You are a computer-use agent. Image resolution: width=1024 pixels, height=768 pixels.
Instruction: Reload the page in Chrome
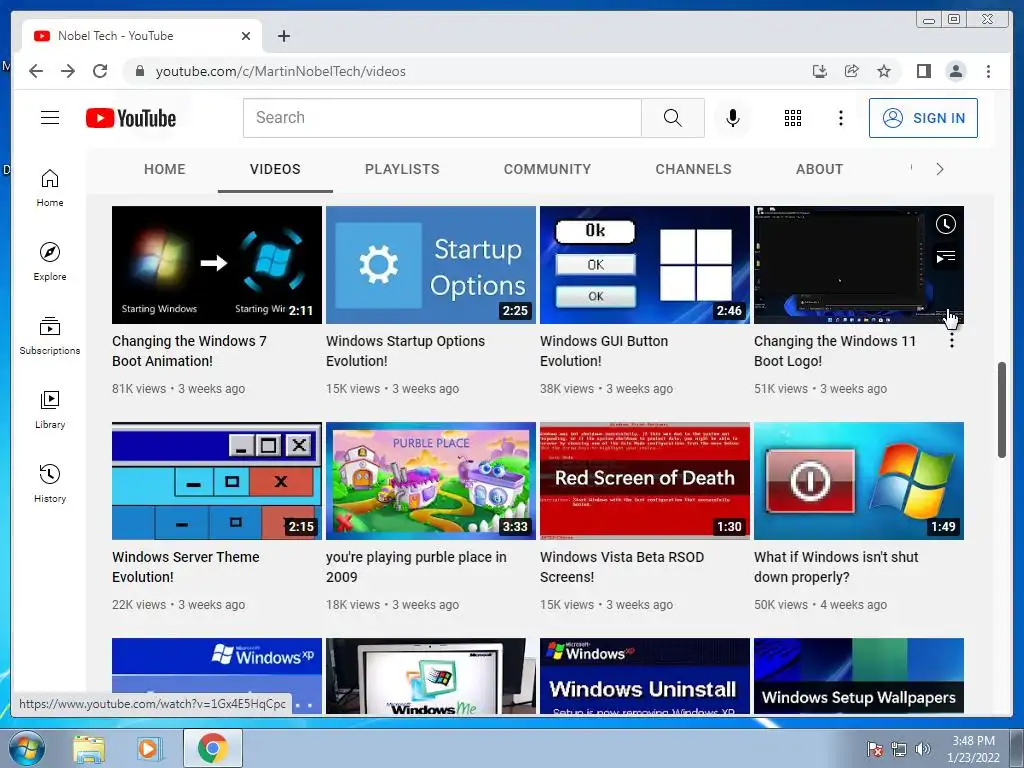pos(100,71)
